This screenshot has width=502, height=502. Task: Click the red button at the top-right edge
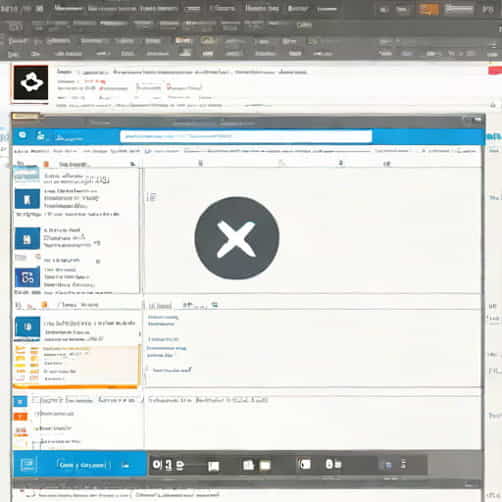495,70
